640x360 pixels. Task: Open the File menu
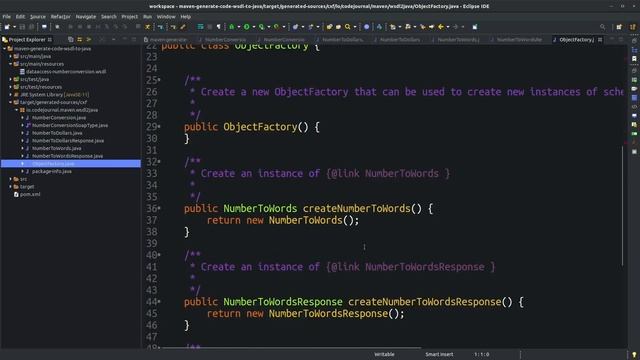(7, 17)
